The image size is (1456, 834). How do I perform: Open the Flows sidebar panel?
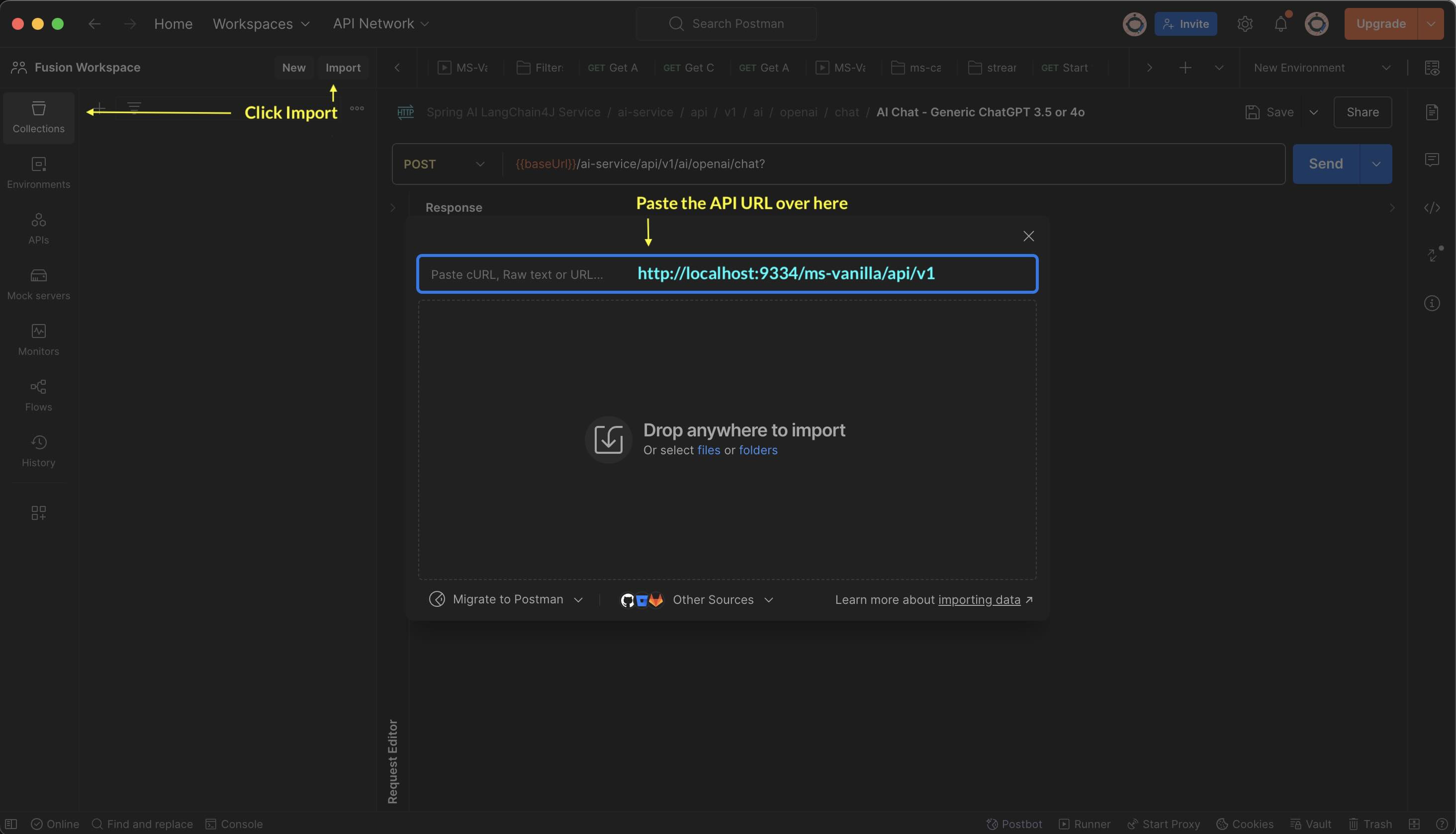(x=38, y=395)
